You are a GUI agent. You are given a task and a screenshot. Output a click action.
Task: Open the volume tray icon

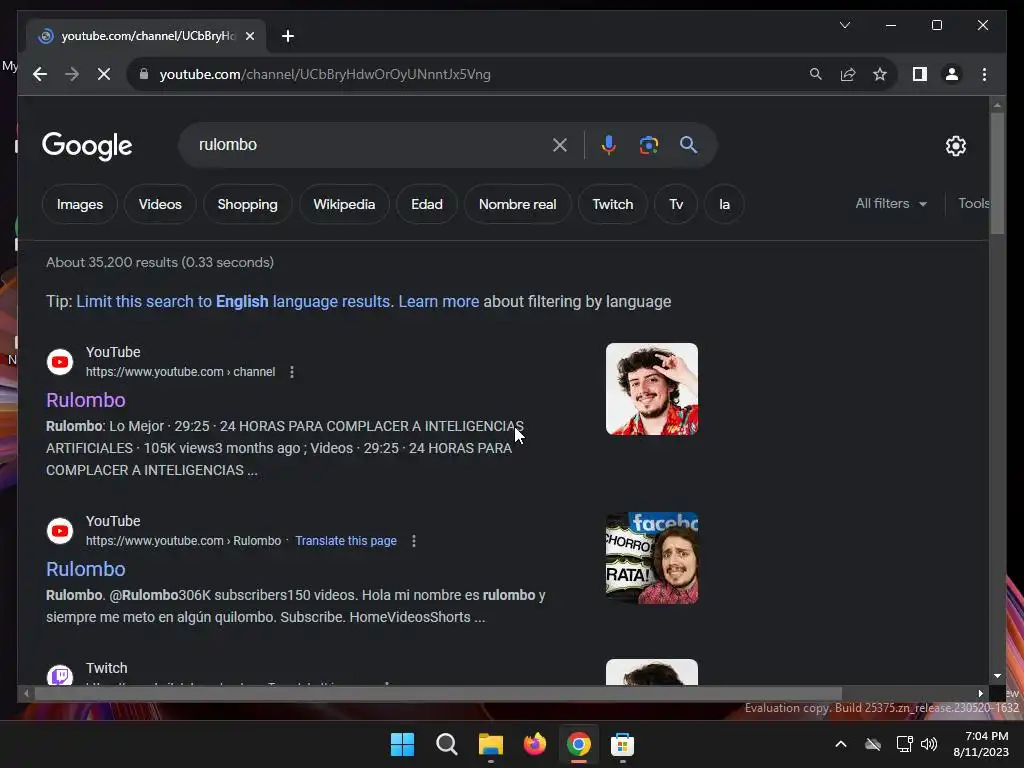(929, 744)
